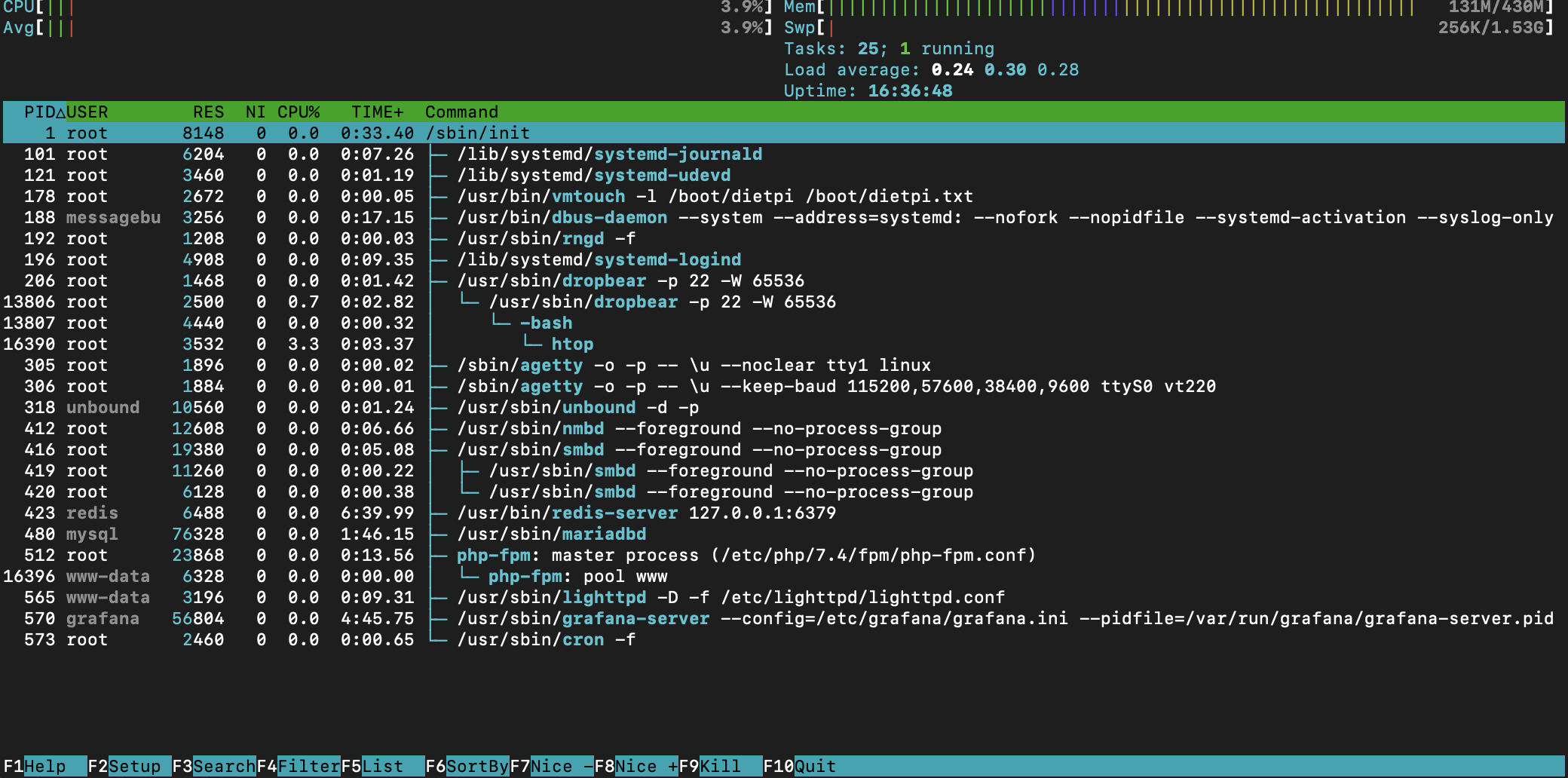The height and width of the screenshot is (778, 1568).
Task: Click the Mem usage meter bar
Action: (1168, 8)
